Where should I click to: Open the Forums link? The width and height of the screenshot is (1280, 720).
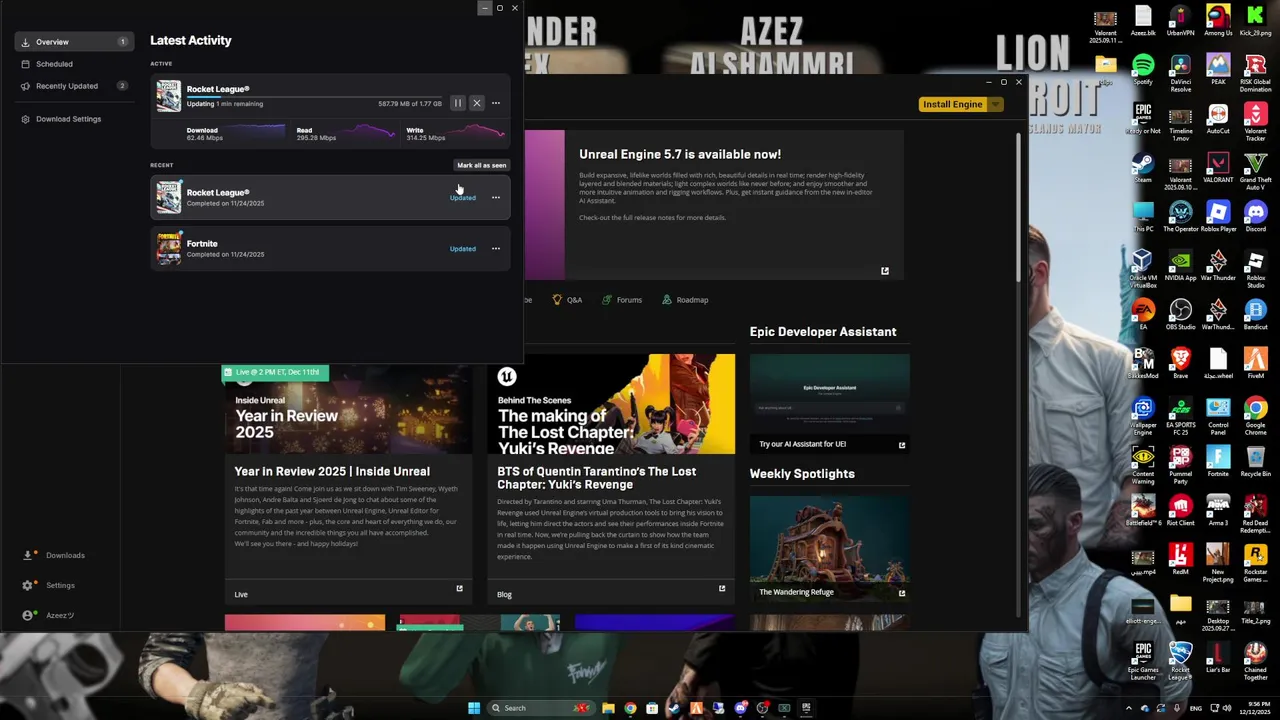tap(622, 300)
